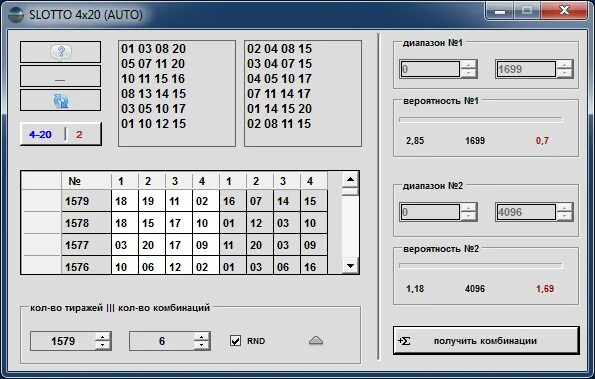This screenshot has height=379, width=595.
Task: Decrease the draw count 1579 spinner
Action: coord(102,345)
